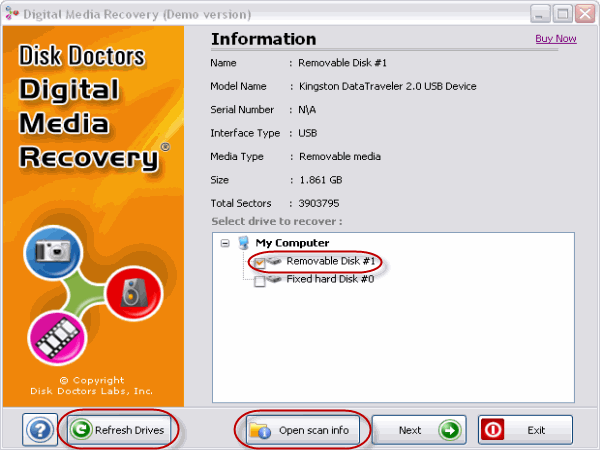This screenshot has height=450, width=600.
Task: Click the pink film strip icon
Action: tap(58, 339)
